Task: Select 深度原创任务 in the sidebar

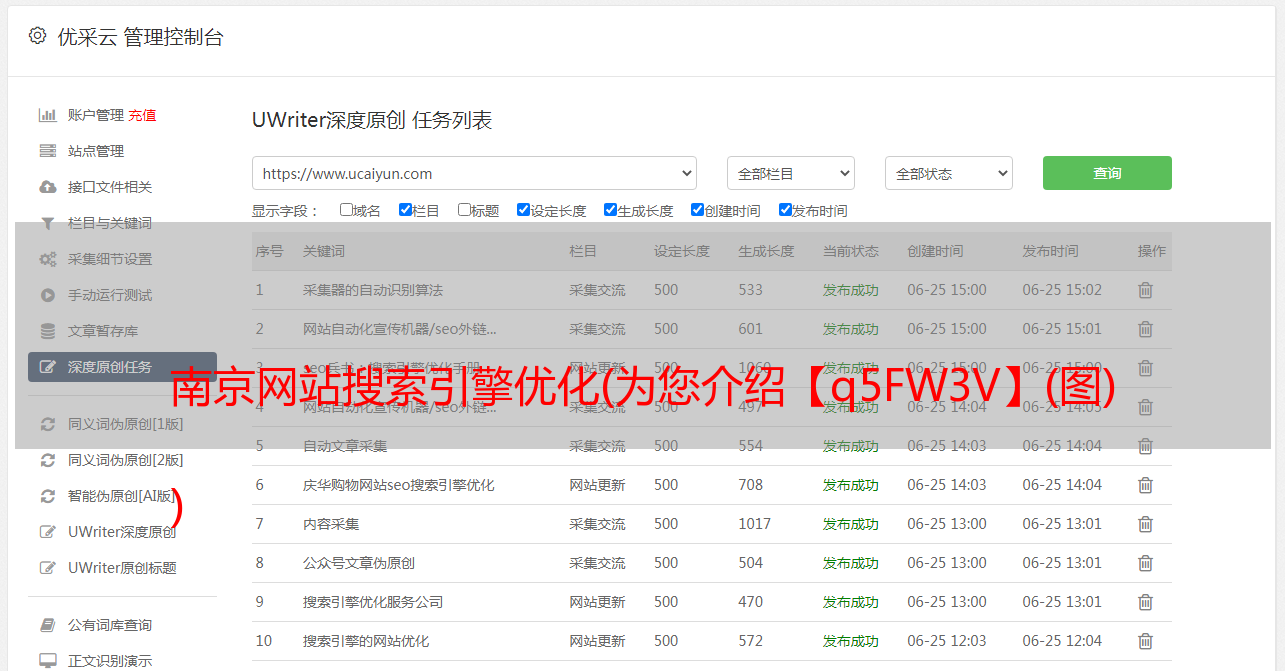Action: [122, 367]
